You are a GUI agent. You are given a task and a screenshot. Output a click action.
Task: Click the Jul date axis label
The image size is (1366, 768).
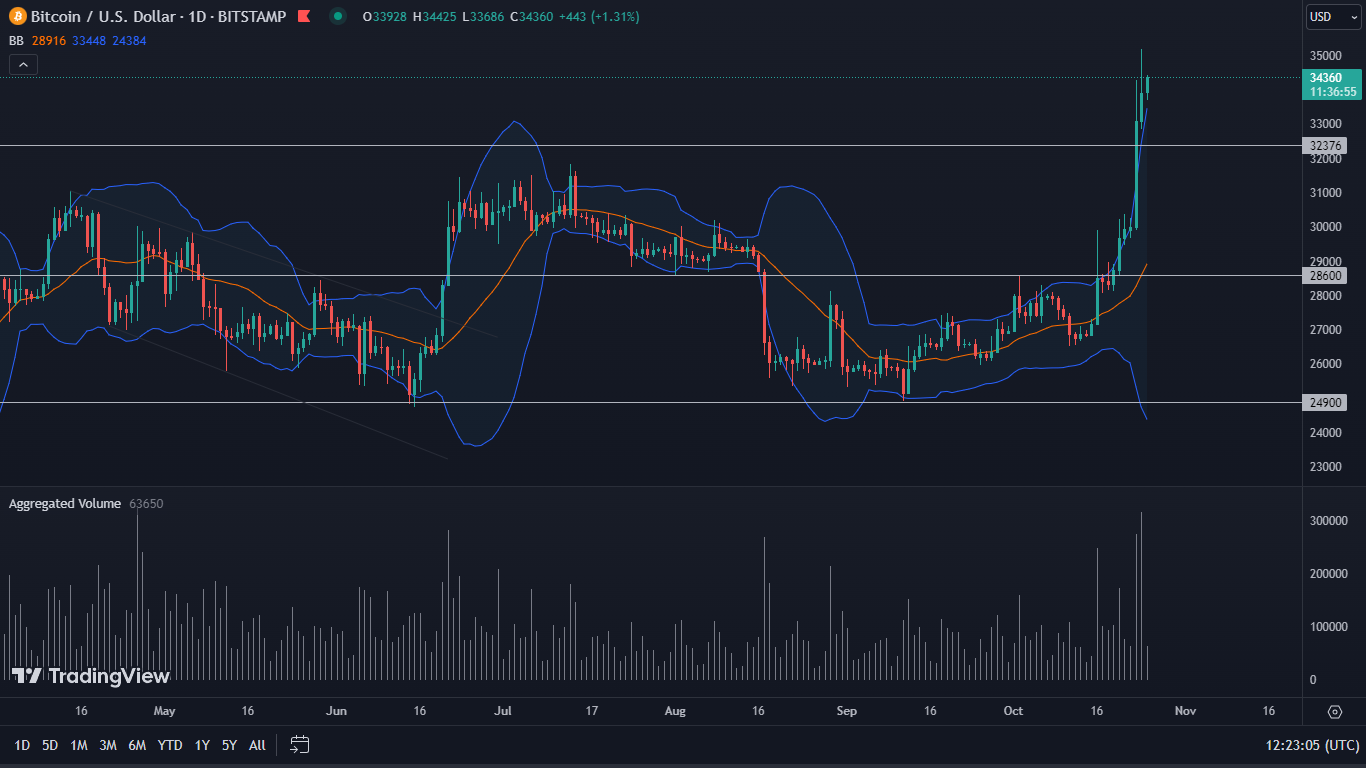click(503, 711)
